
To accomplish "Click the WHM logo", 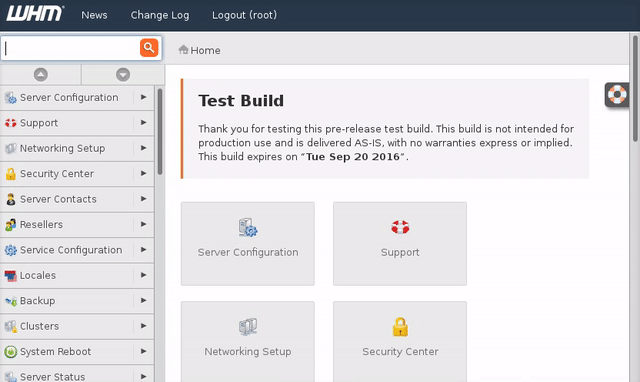I will pyautogui.click(x=35, y=14).
